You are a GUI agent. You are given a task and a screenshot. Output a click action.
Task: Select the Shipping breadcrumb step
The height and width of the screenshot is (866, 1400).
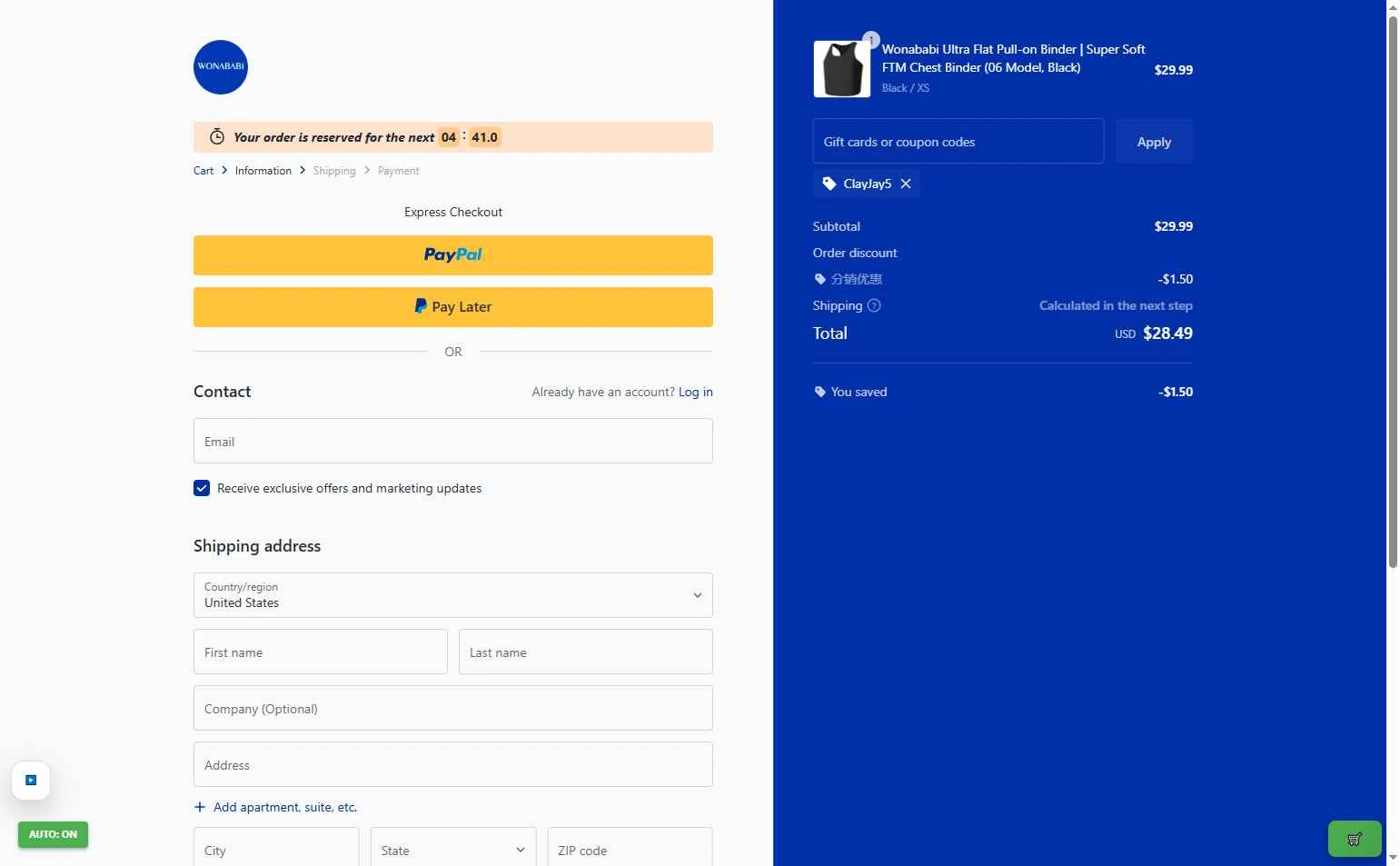[334, 171]
